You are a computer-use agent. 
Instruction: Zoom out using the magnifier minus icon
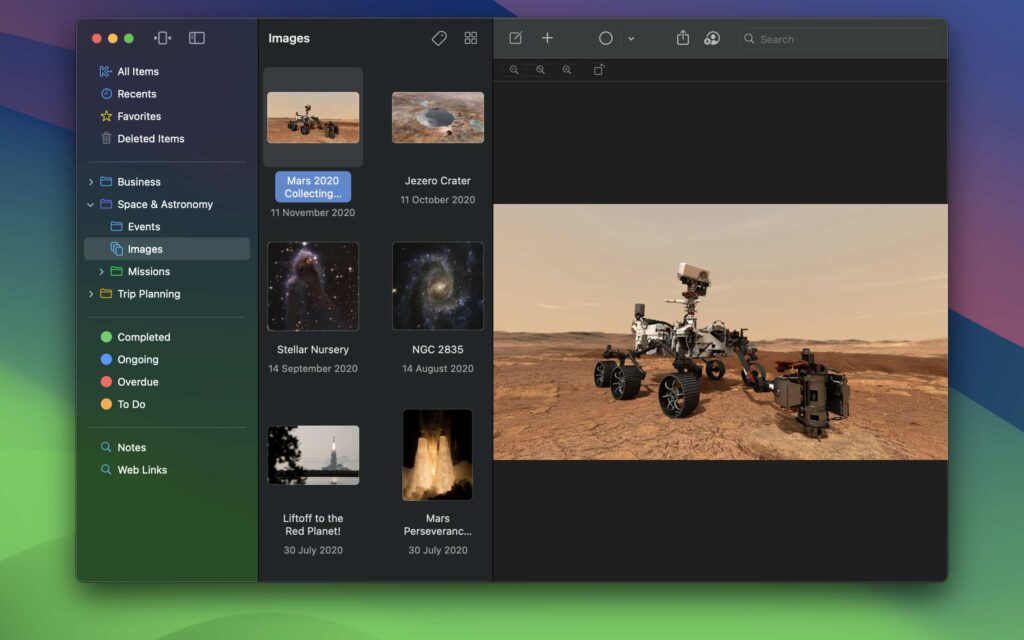515,70
